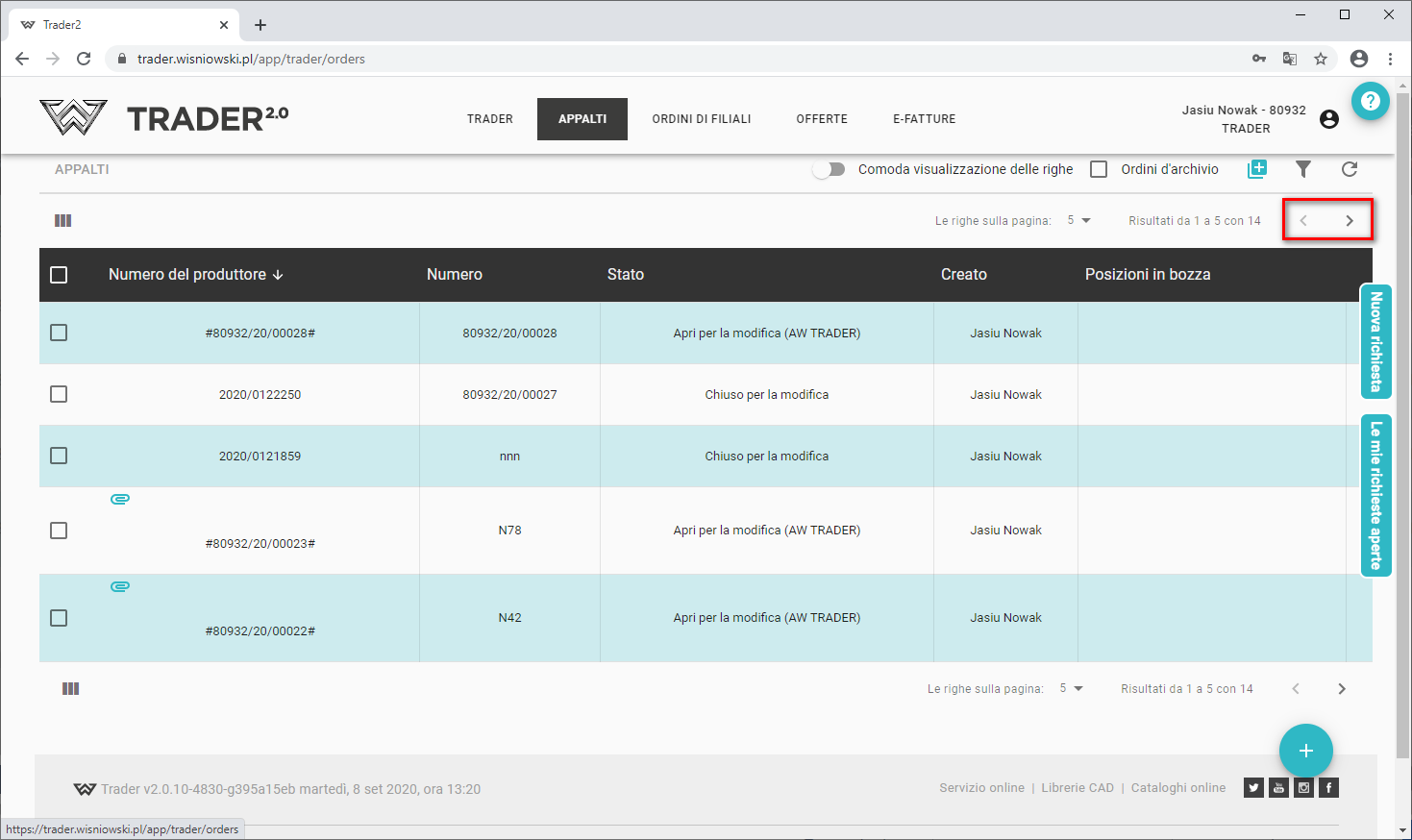The width and height of the screenshot is (1412, 840).
Task: Open the help question mark button
Action: pos(1370,101)
